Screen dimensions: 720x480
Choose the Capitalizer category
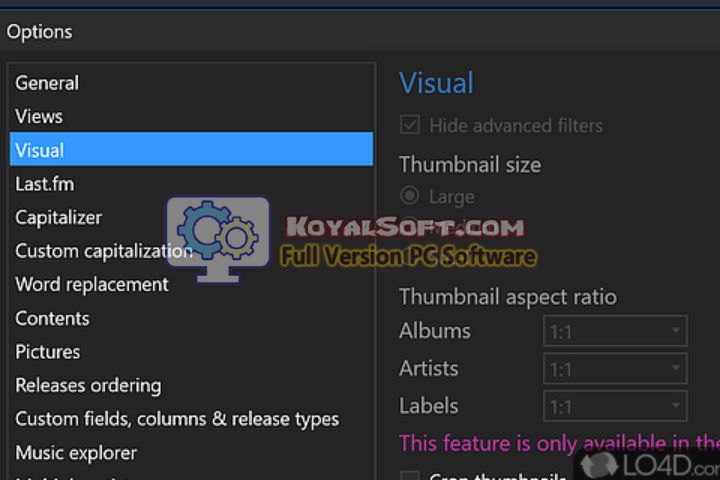coord(191,217)
